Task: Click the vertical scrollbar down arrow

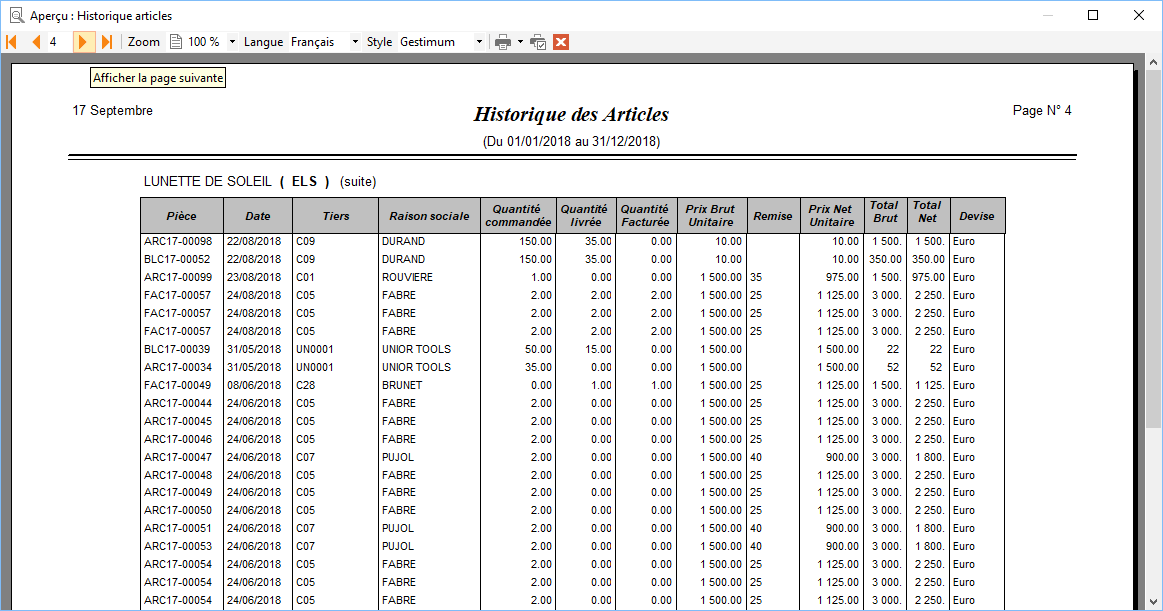Action: 1153,601
